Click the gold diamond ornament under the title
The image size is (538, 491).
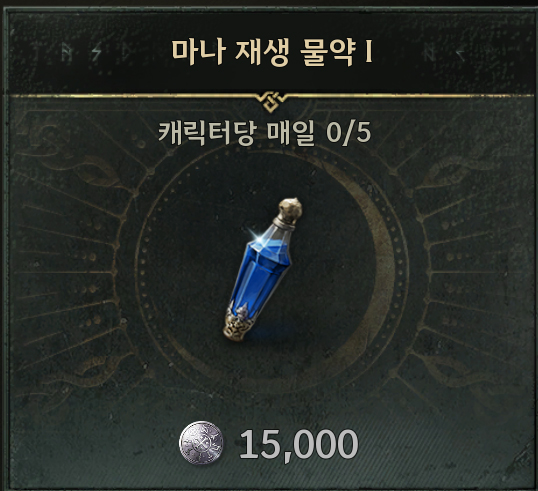[x=271, y=101]
